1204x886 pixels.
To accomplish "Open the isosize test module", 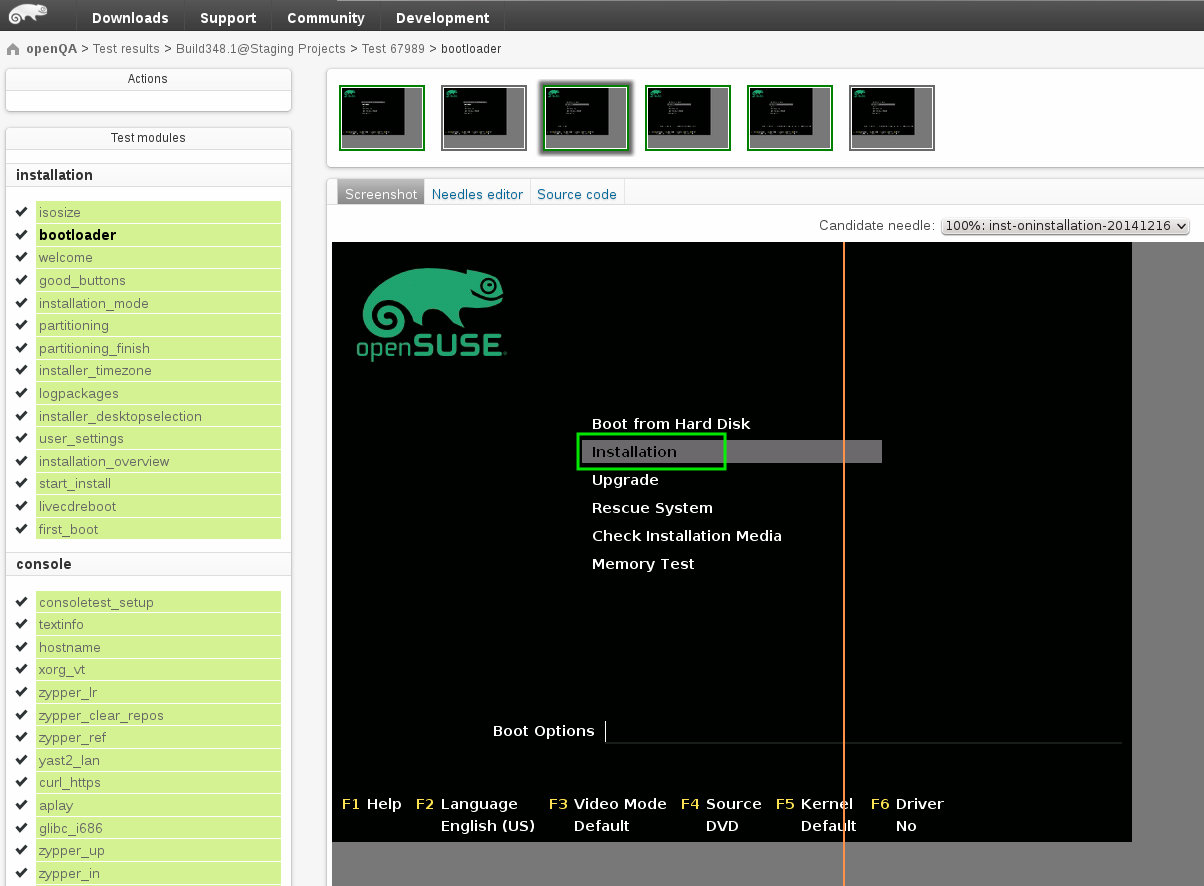I will (x=158, y=212).
